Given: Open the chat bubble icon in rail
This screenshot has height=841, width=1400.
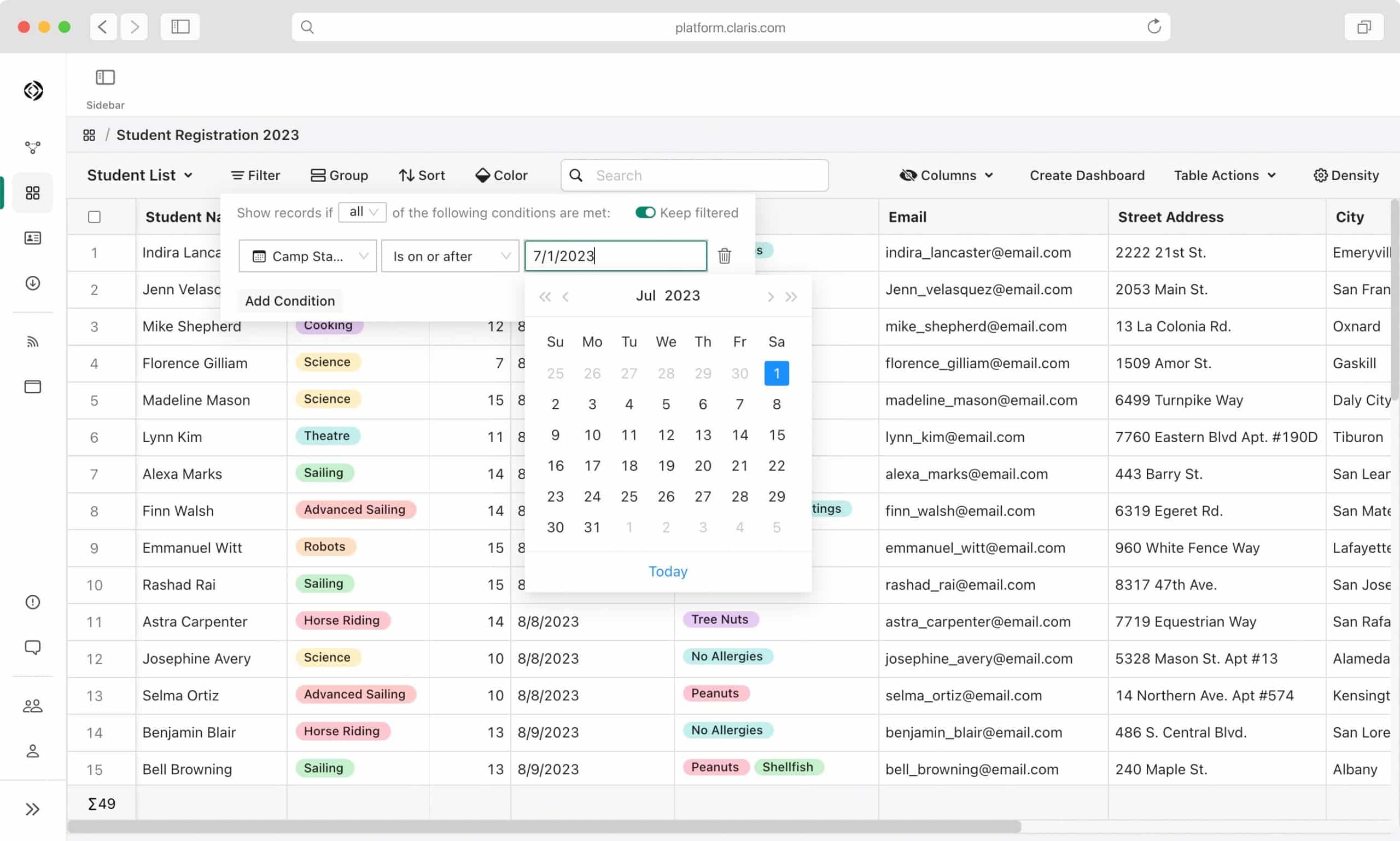Looking at the screenshot, I should click(x=33, y=647).
